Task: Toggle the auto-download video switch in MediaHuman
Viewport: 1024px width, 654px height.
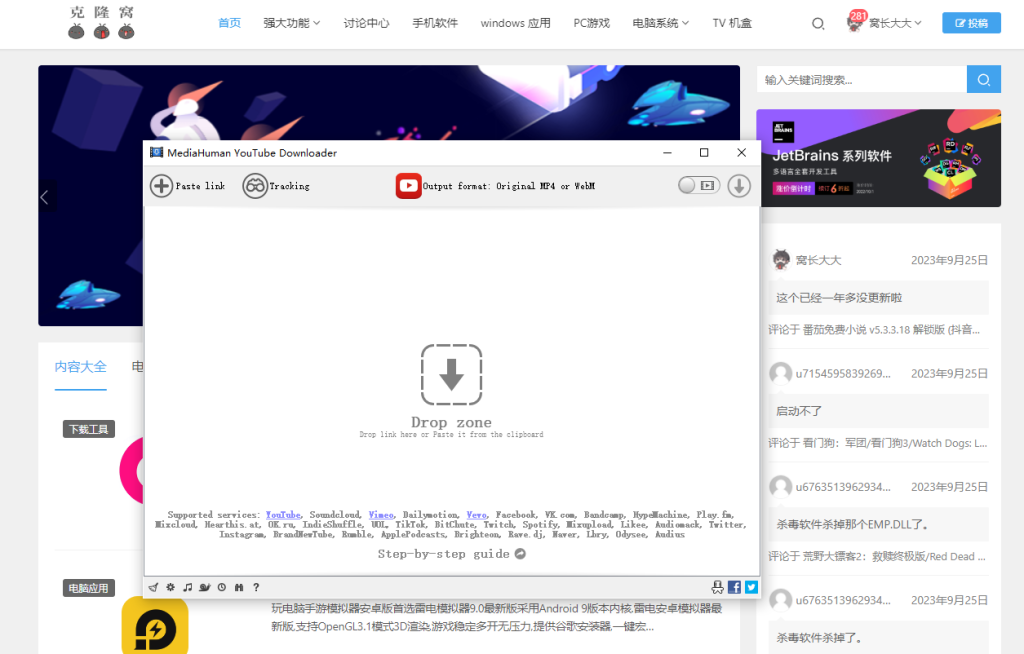Action: tap(699, 186)
